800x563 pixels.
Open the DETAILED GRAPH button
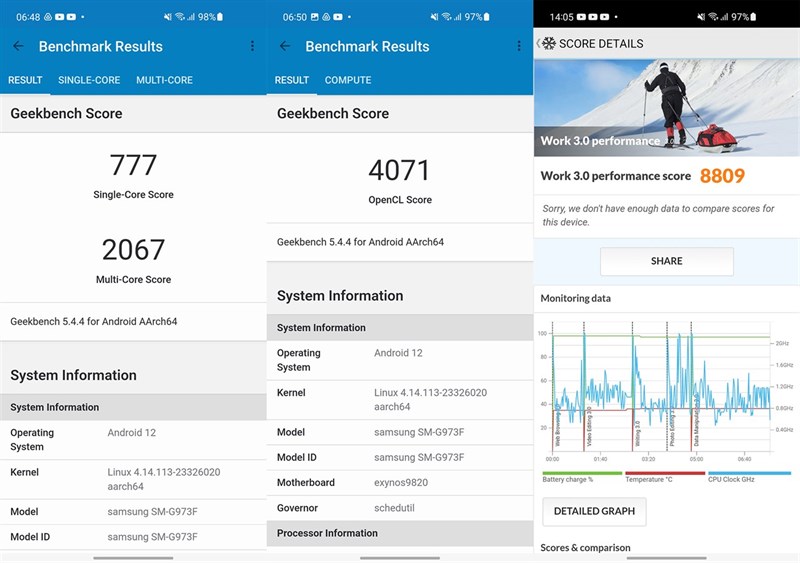tap(594, 511)
